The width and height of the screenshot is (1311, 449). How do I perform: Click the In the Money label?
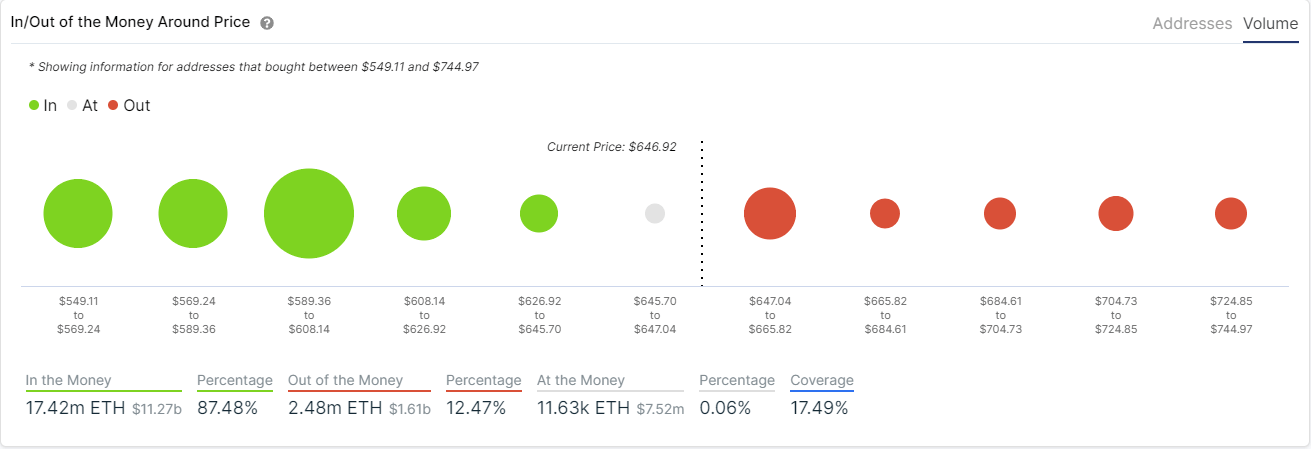click(69, 380)
